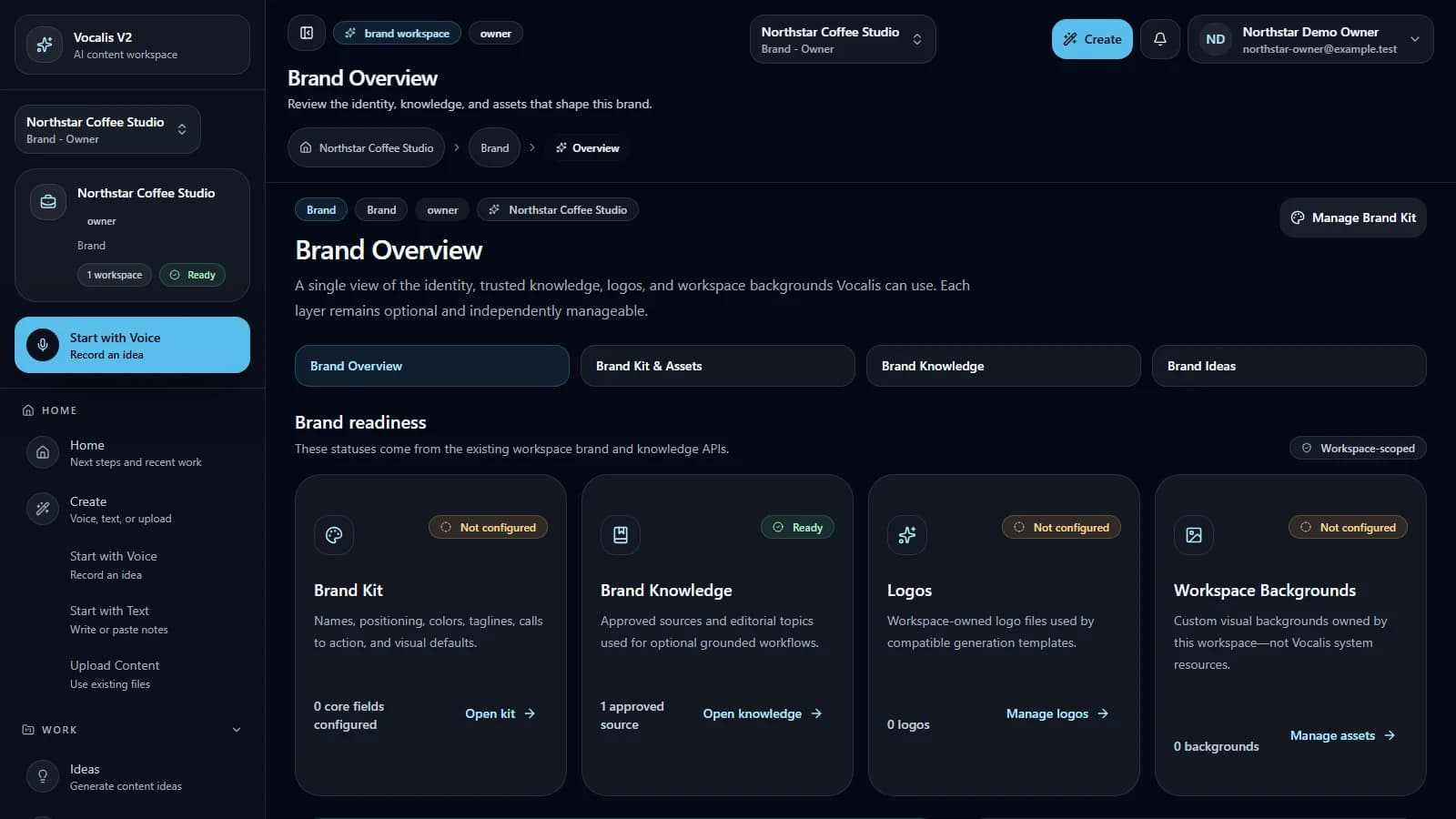Viewport: 1456px width, 819px height.
Task: Click the Ideas lightbulb icon
Action: click(x=43, y=776)
